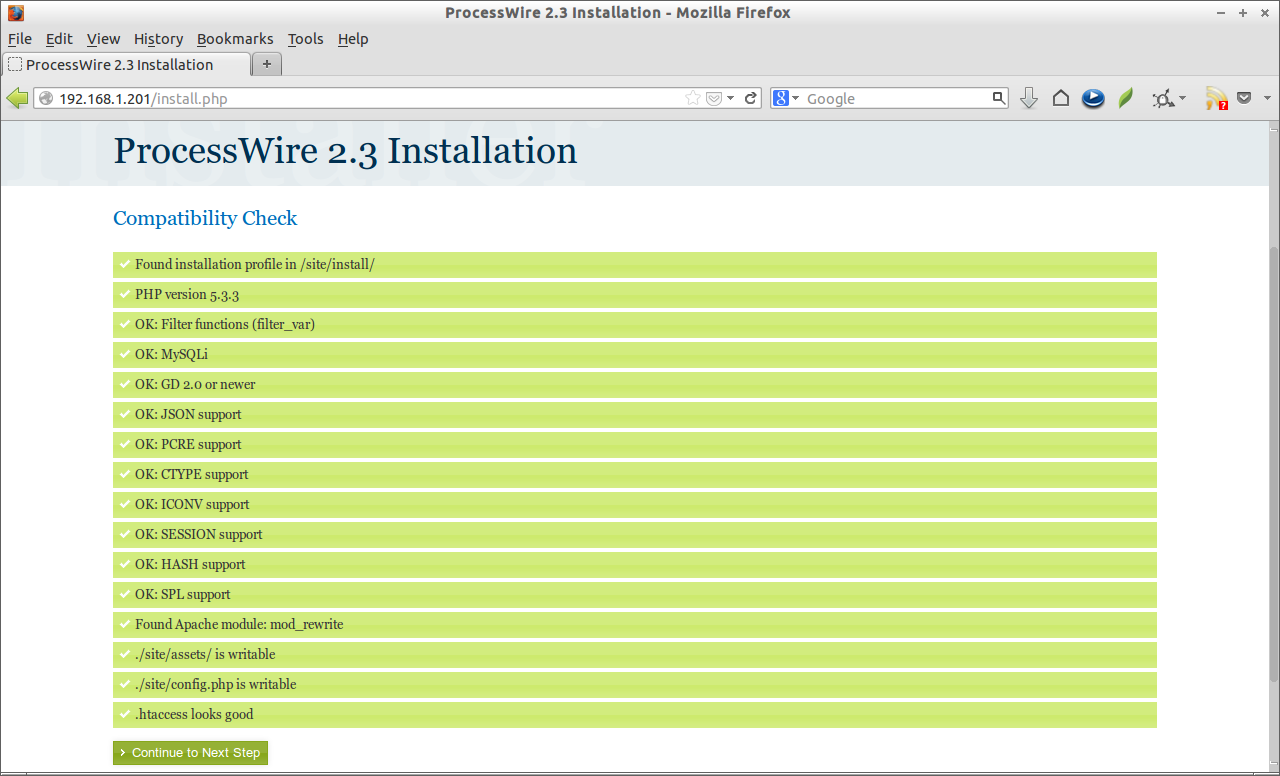Open the URL history dropdown arrow
The width and height of the screenshot is (1280, 776).
[731, 98]
